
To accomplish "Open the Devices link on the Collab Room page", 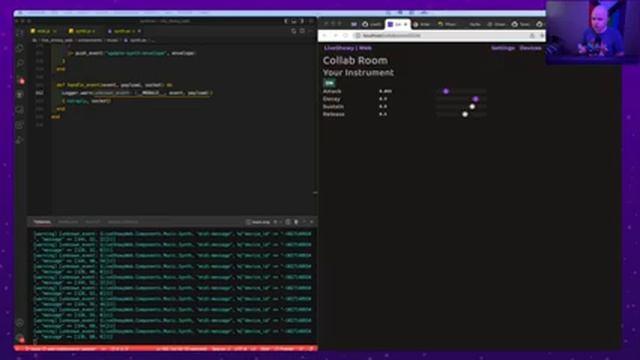I will [530, 48].
